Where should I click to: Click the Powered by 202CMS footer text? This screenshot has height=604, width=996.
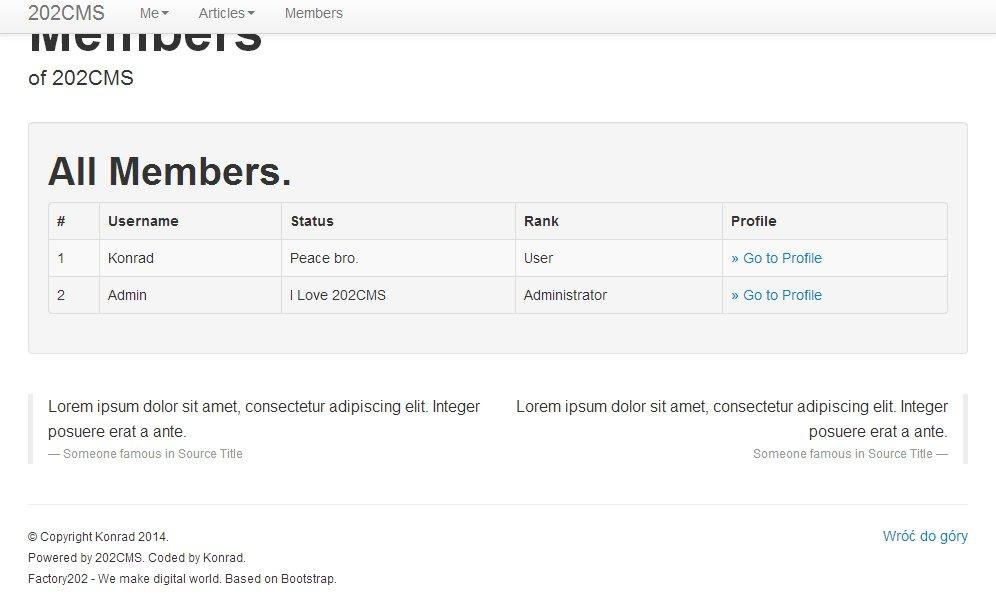click(x=136, y=557)
